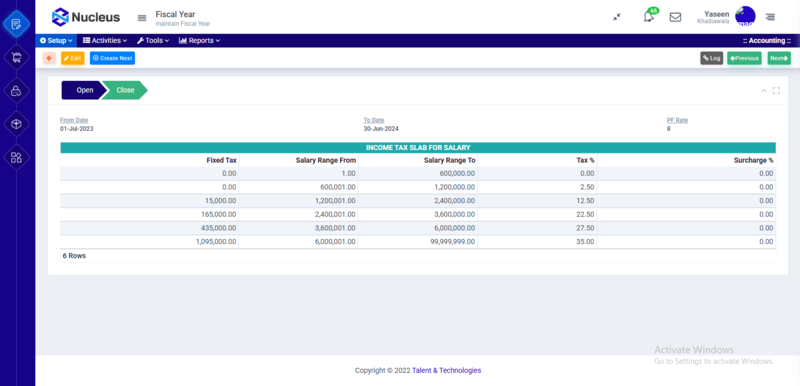Click the notification bell icon
The width and height of the screenshot is (800, 386).
649,17
